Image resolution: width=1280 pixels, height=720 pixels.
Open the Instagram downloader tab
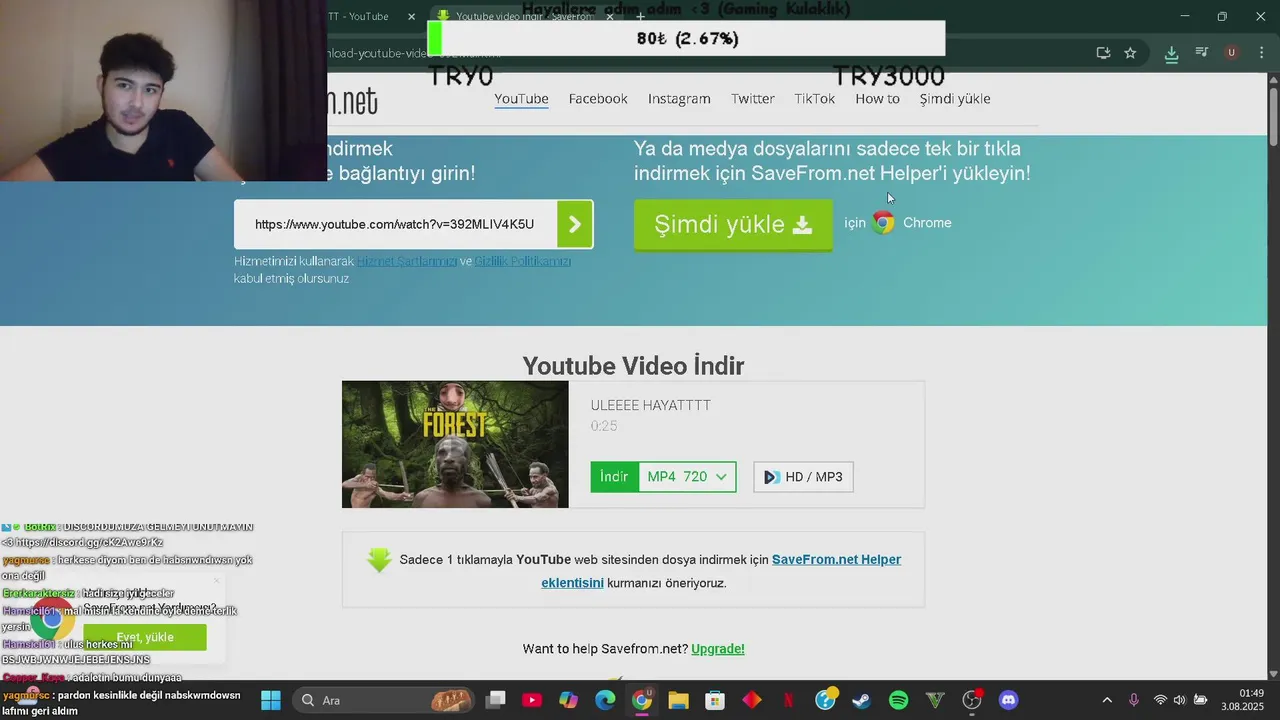point(679,98)
